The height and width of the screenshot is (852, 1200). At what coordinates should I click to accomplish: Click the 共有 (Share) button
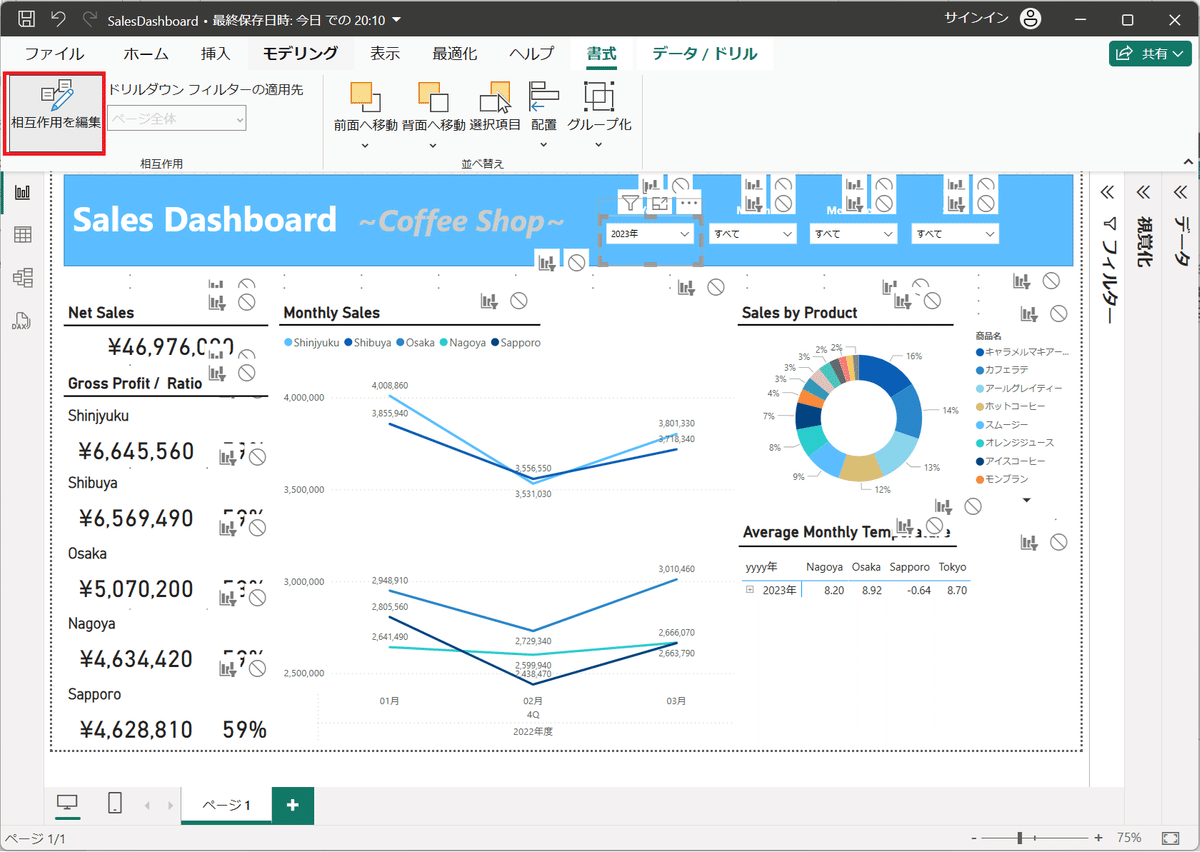click(1149, 54)
